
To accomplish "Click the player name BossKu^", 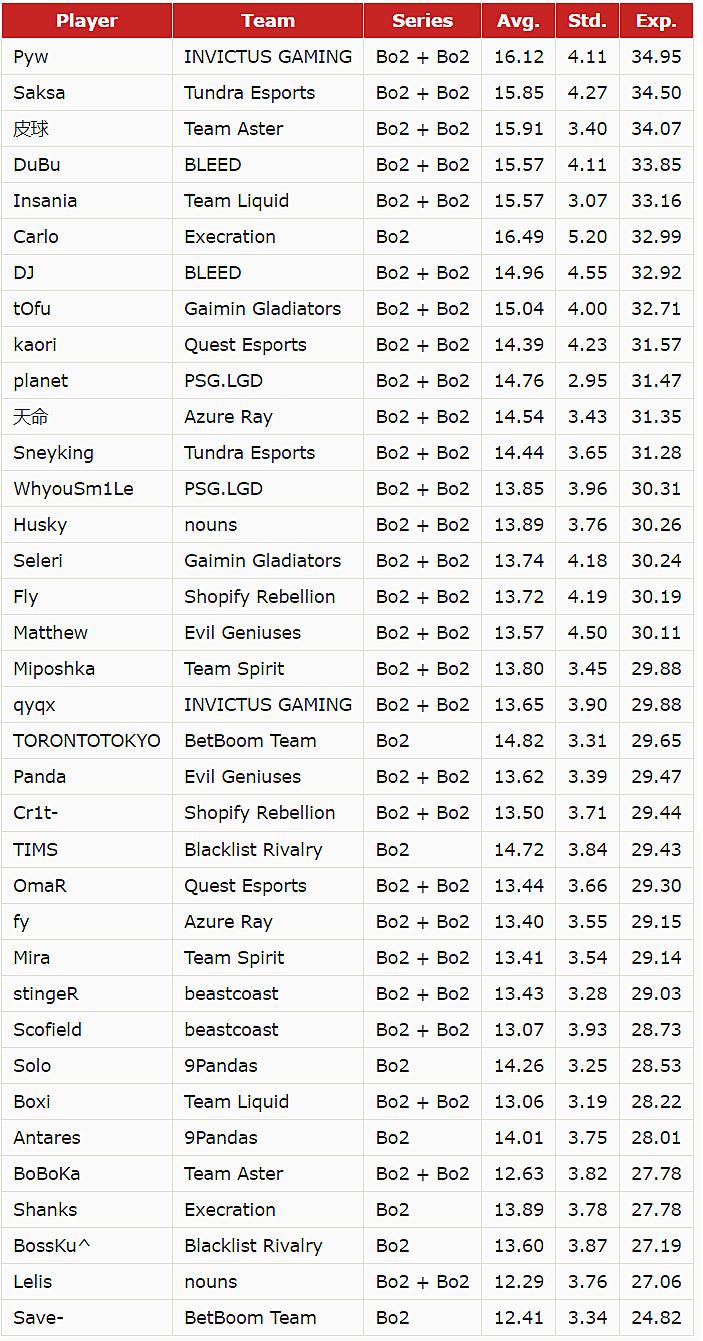I will [x=55, y=1246].
